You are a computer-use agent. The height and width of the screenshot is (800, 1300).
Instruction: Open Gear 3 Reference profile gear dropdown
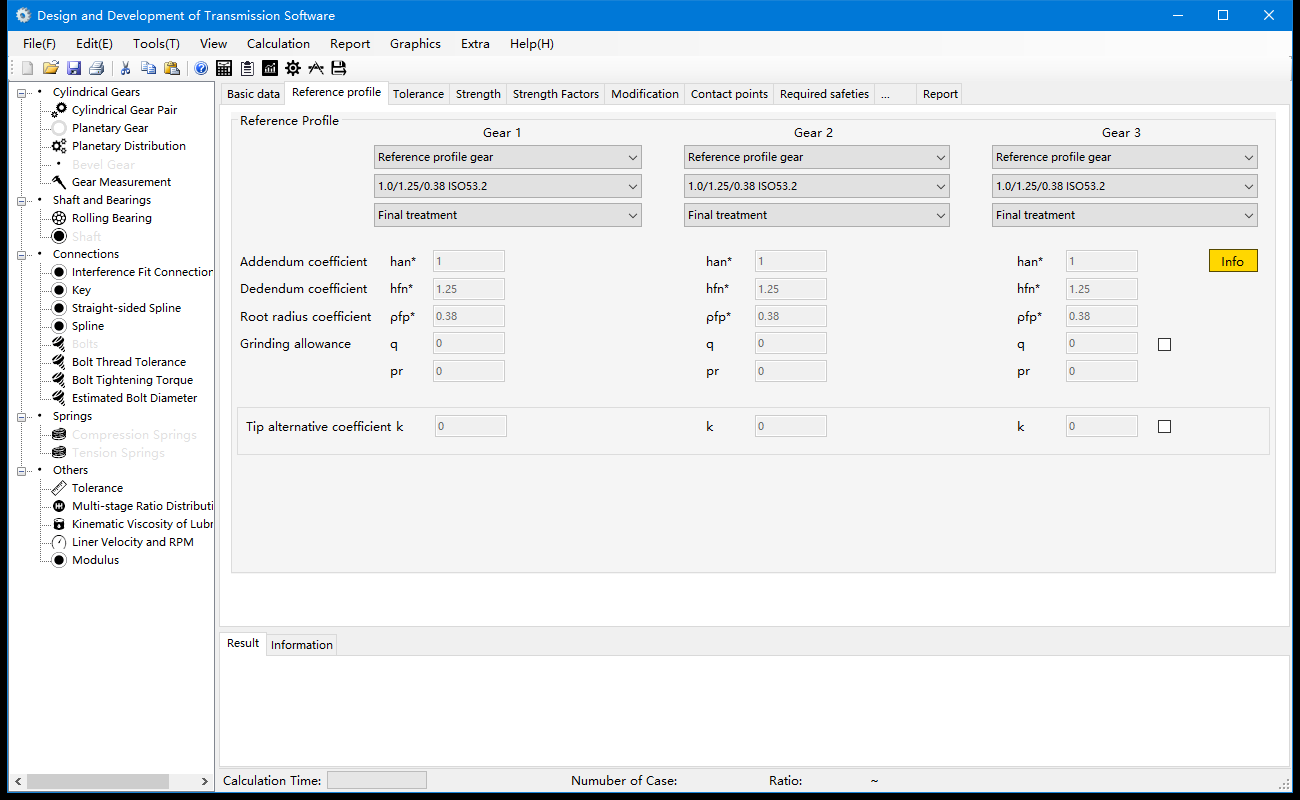1125,157
